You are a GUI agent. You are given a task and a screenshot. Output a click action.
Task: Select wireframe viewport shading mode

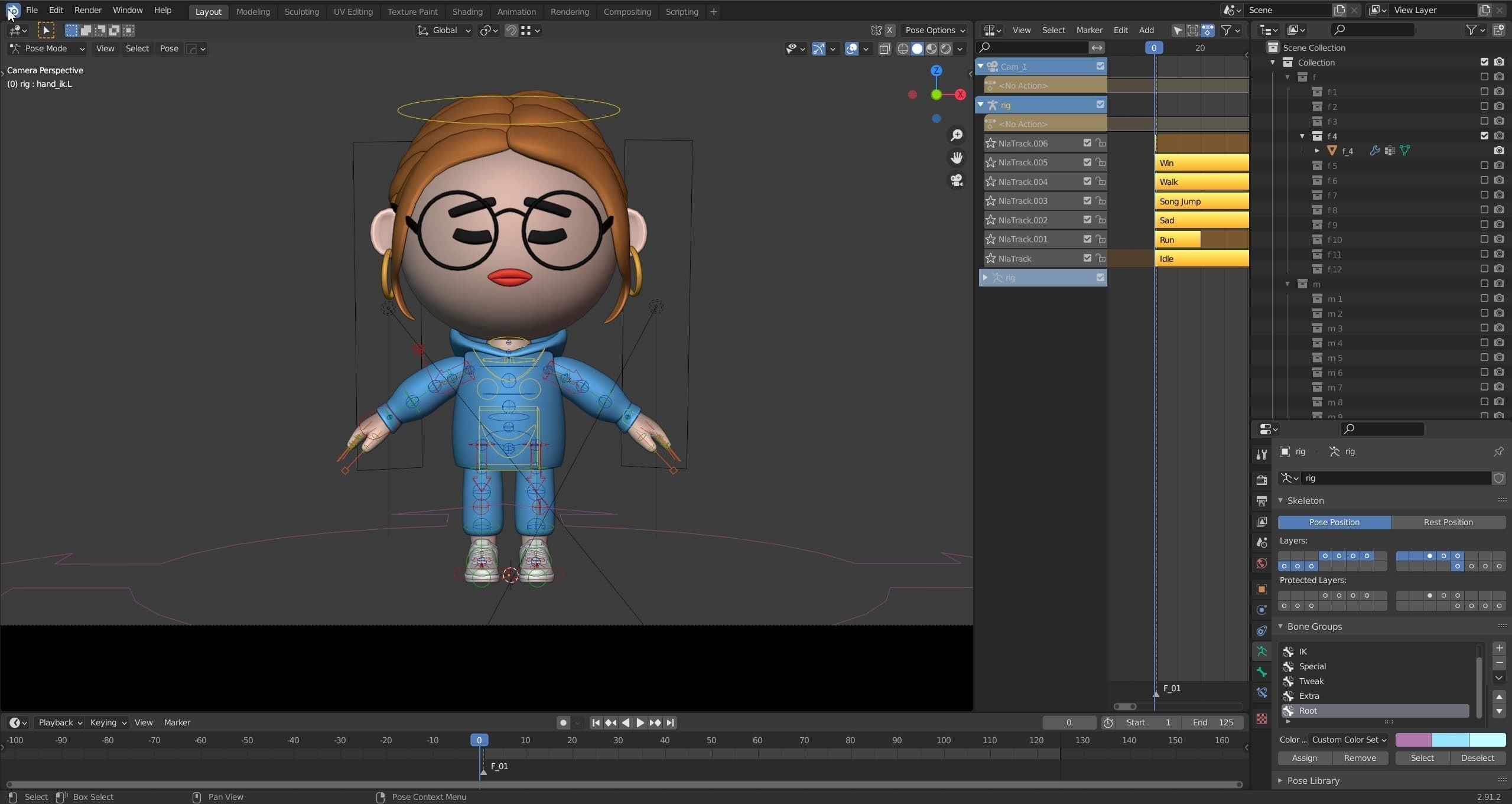(903, 48)
